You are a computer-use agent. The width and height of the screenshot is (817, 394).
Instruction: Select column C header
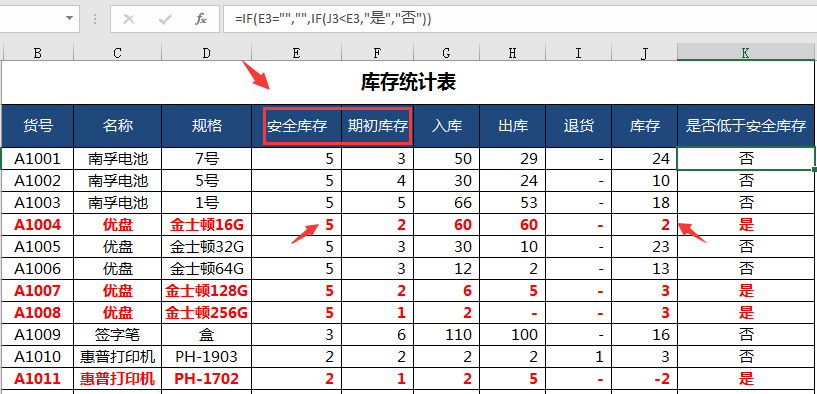click(x=118, y=52)
